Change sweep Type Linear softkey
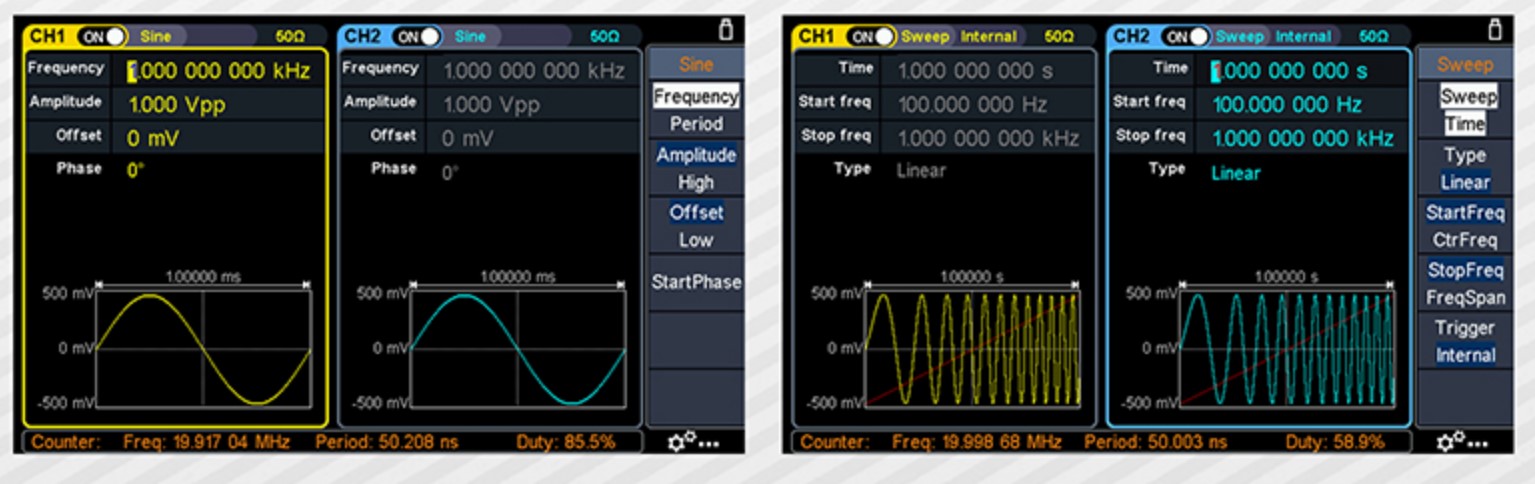This screenshot has height=484, width=1535. click(1465, 168)
